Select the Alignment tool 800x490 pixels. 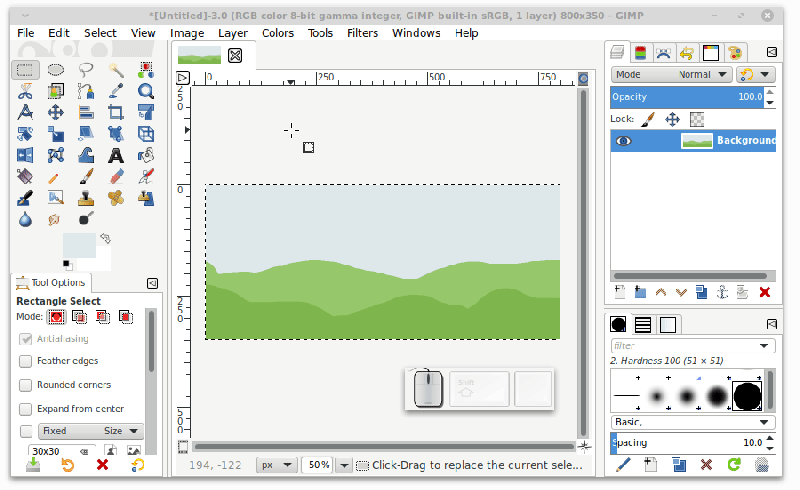tap(86, 112)
